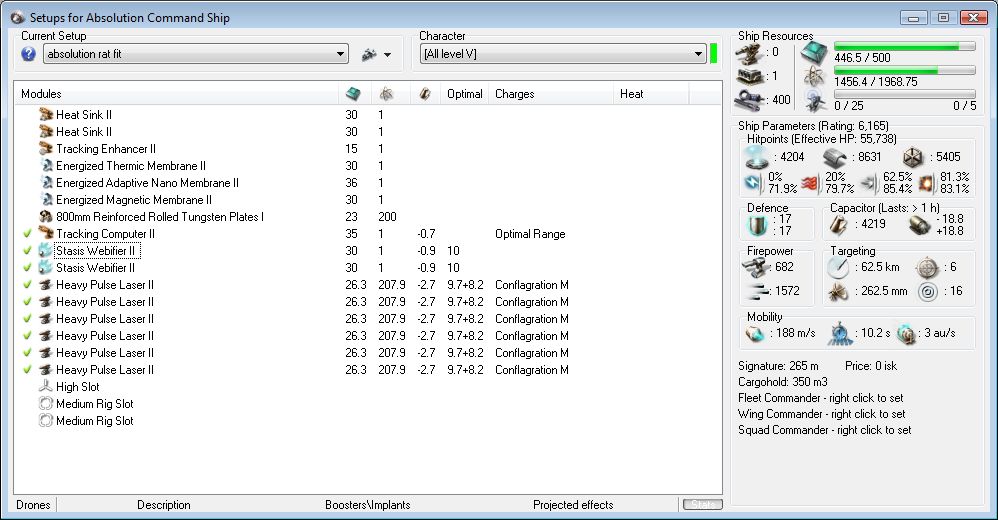Click the warp speed icon showing 3 au/s

tap(906, 334)
